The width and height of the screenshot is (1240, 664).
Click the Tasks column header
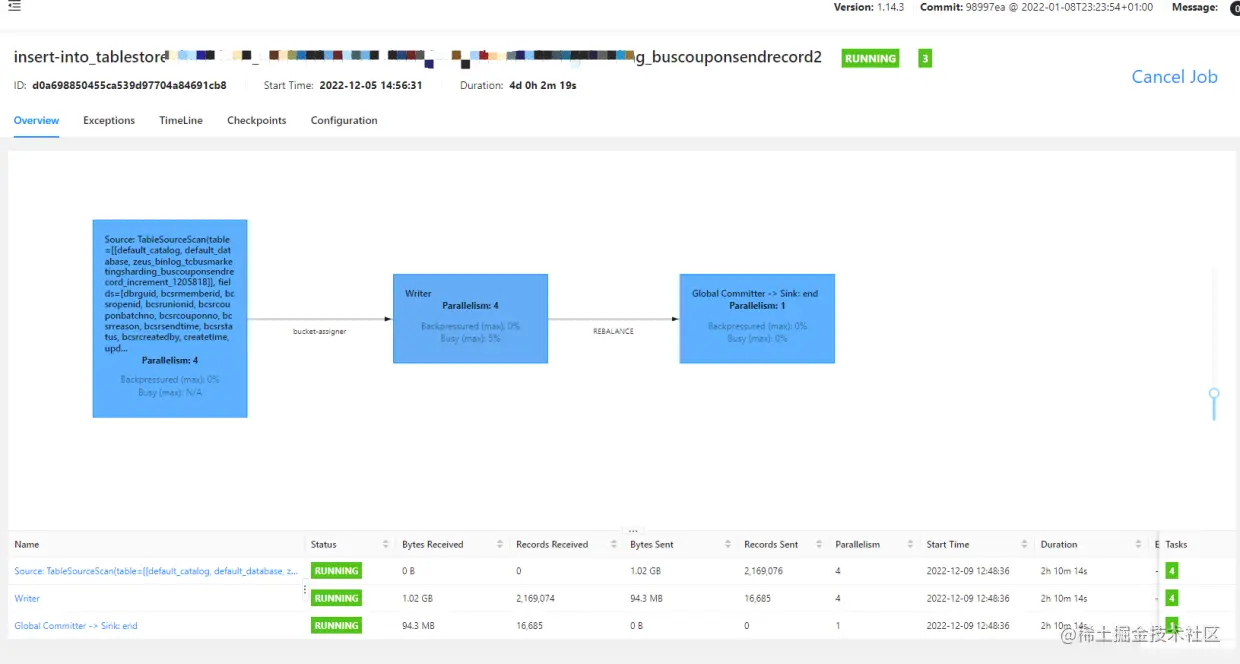1176,544
